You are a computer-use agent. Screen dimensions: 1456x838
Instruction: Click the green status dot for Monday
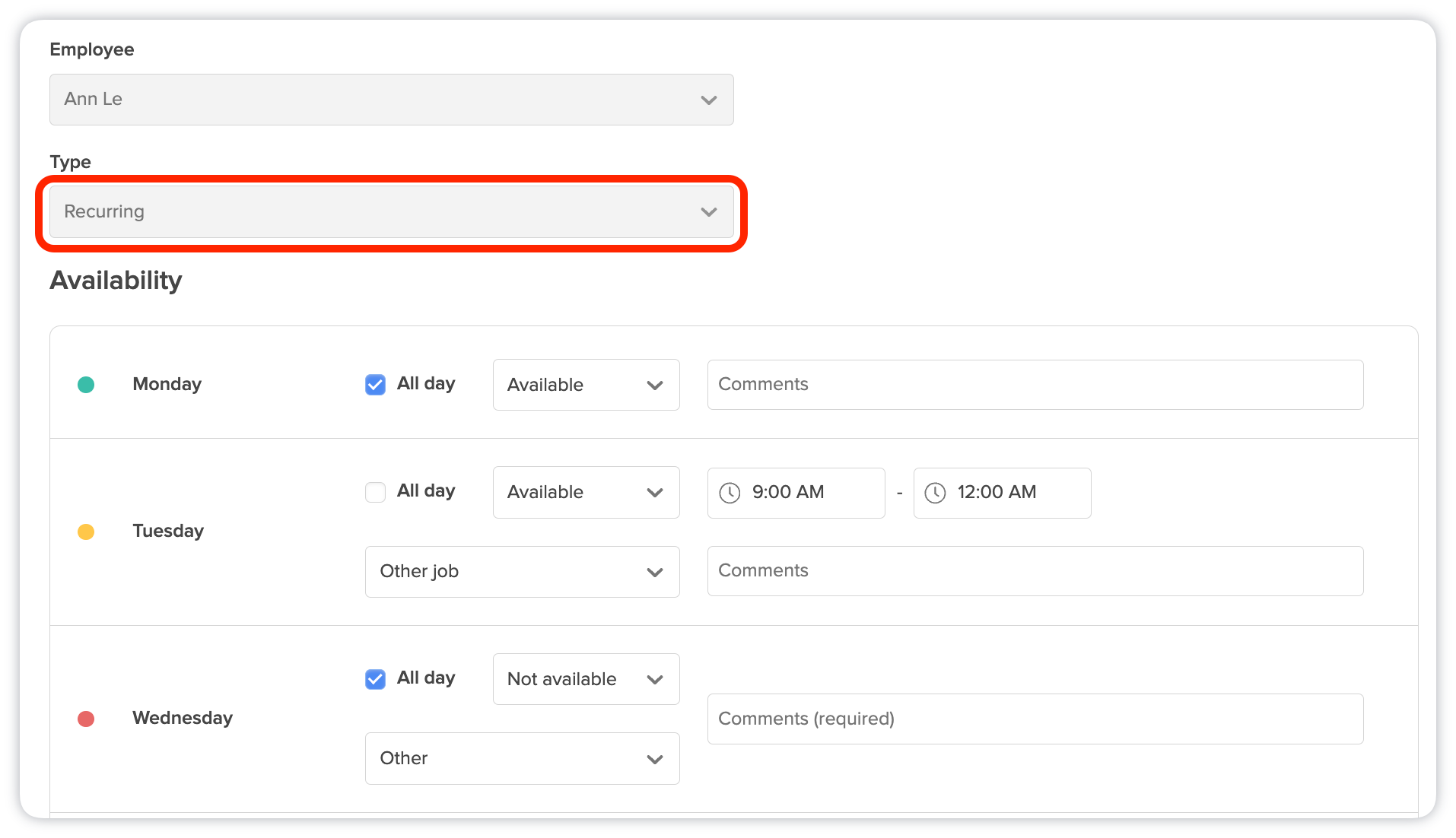click(x=86, y=385)
